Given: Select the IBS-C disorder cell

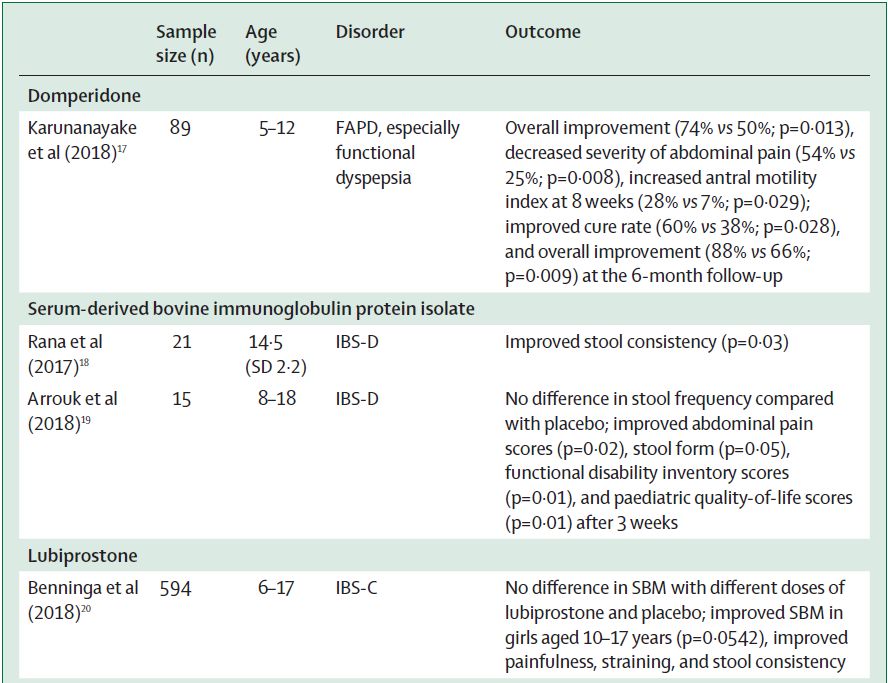Looking at the screenshot, I should [357, 588].
